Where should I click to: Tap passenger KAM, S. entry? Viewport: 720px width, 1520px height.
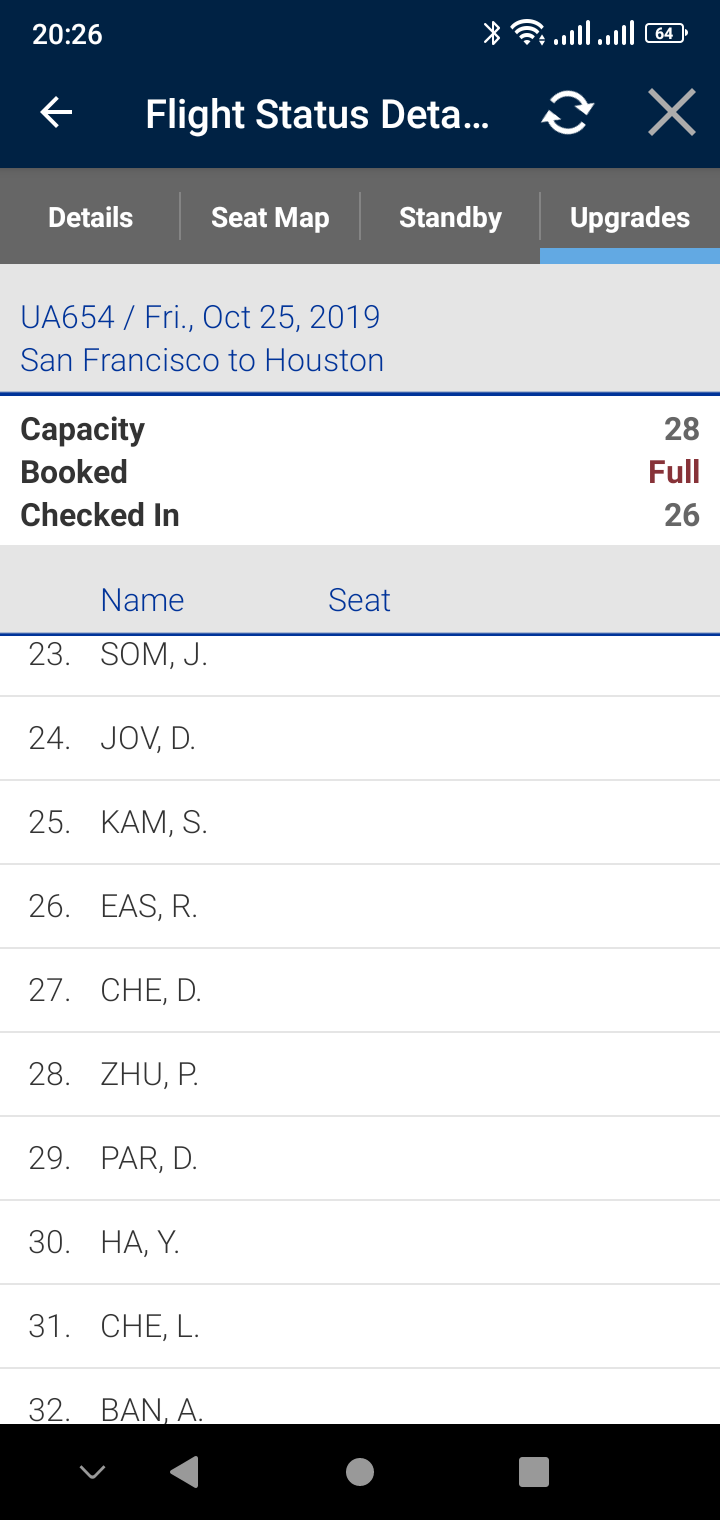[x=360, y=823]
